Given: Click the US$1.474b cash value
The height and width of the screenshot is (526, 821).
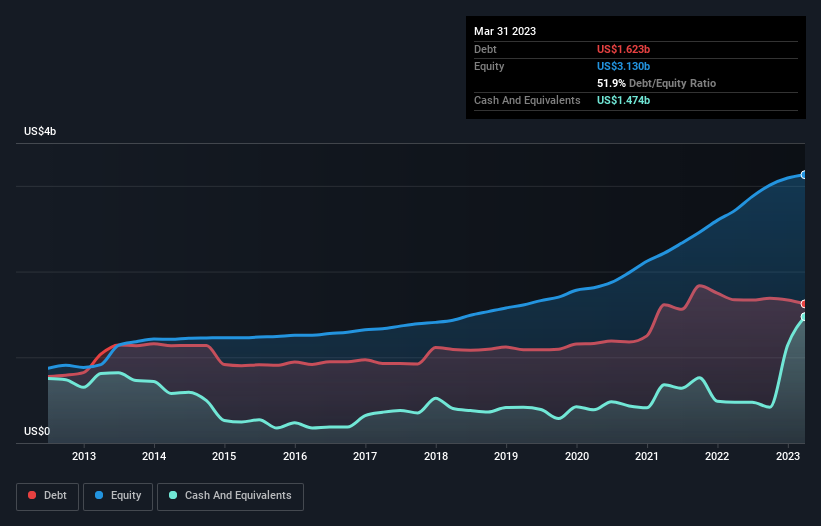Looking at the screenshot, I should [x=623, y=100].
